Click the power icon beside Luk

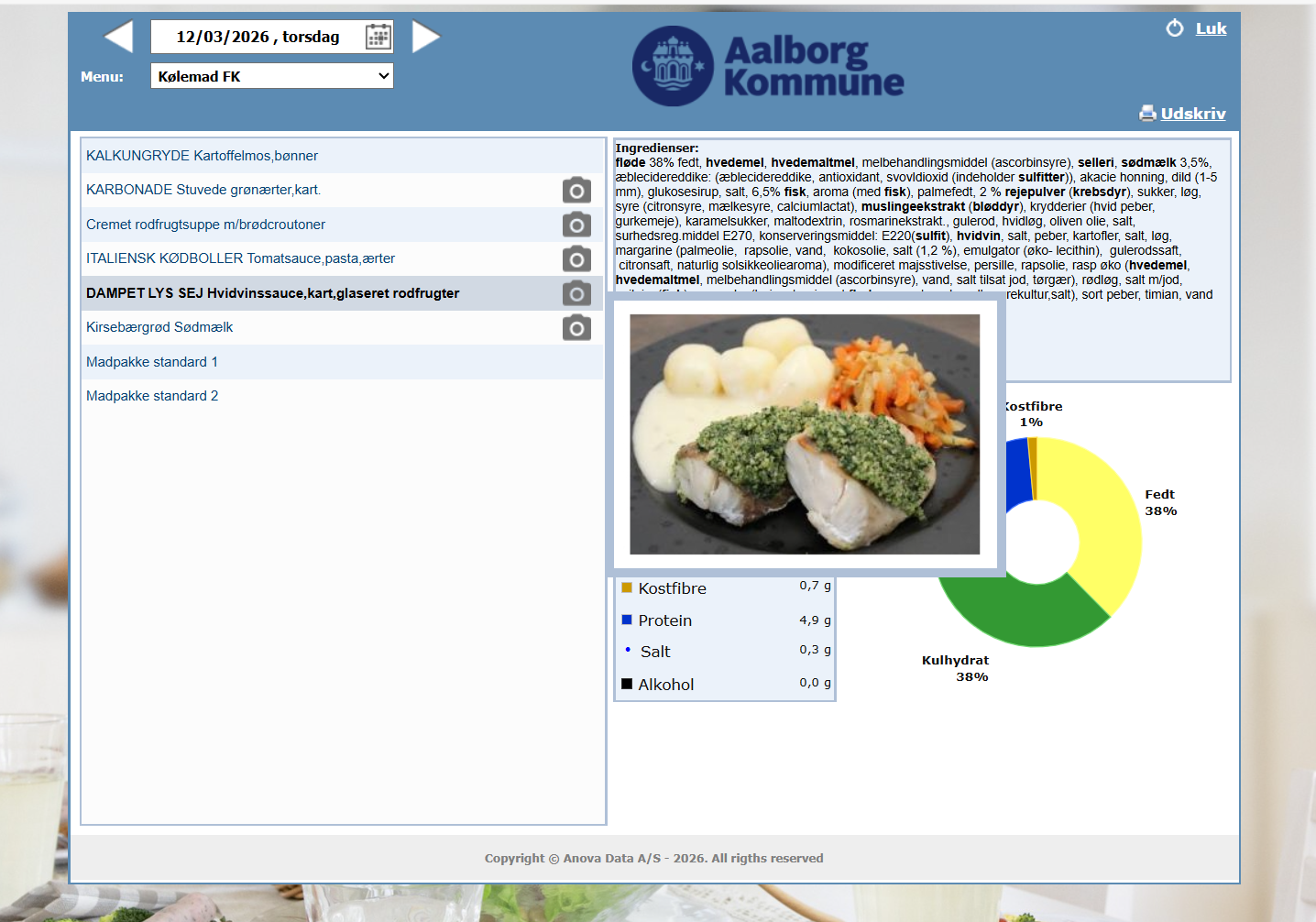(x=1174, y=27)
